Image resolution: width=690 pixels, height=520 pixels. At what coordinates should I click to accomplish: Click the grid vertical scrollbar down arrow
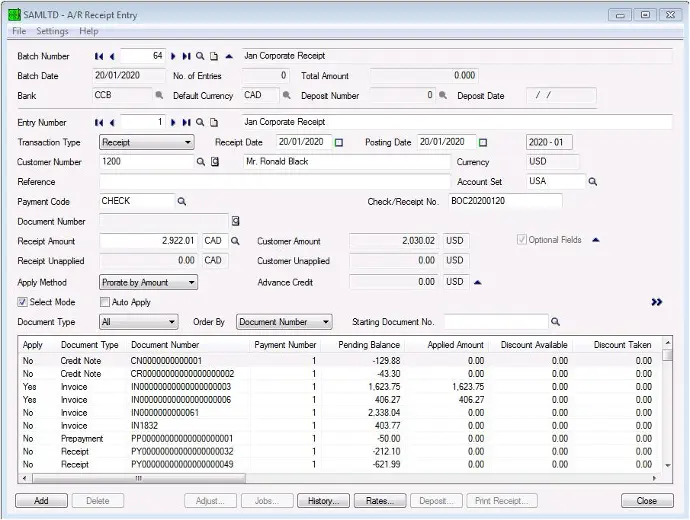coord(668,465)
